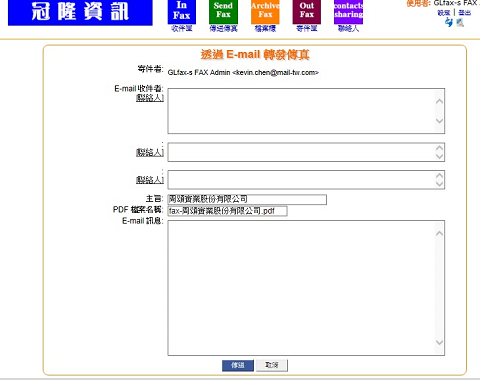Click the third recipient text box above 主旨
The image size is (480, 380).
pos(306,180)
